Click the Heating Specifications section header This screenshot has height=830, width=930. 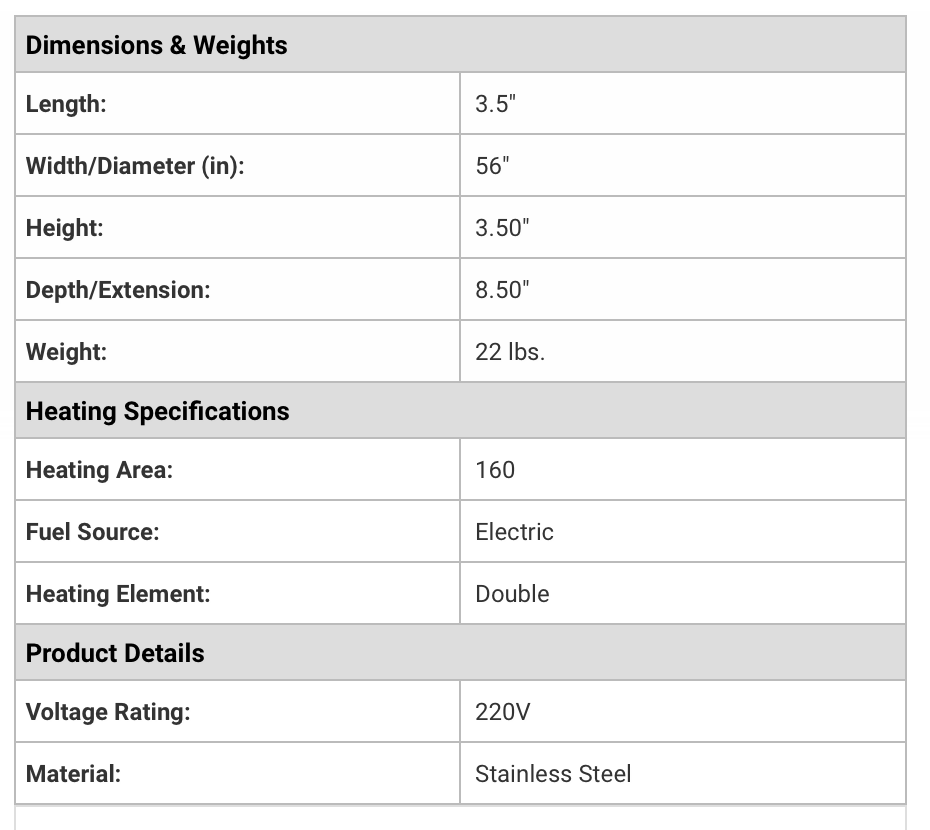click(x=460, y=411)
